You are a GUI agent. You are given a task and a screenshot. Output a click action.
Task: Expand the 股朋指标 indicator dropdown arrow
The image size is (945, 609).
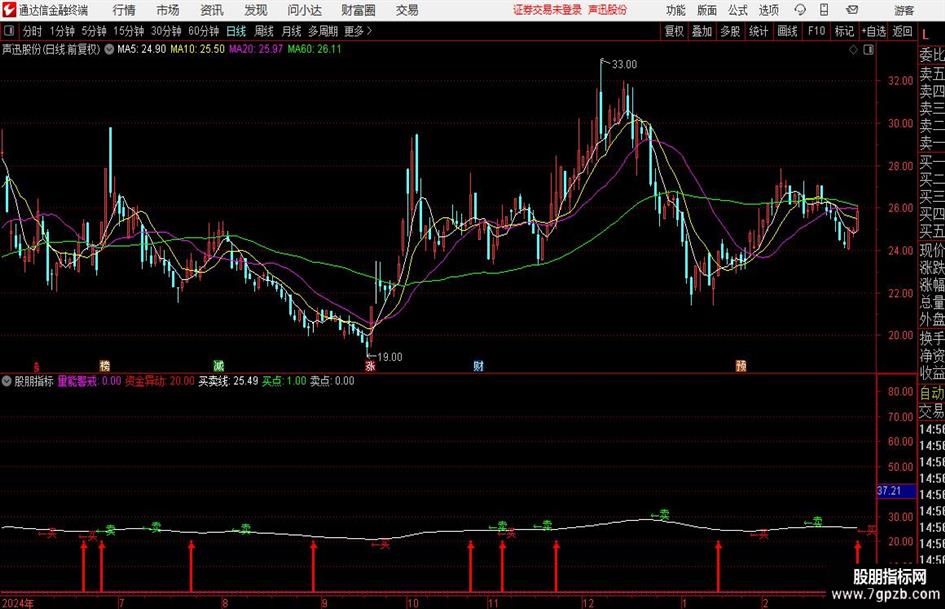tap(7, 381)
